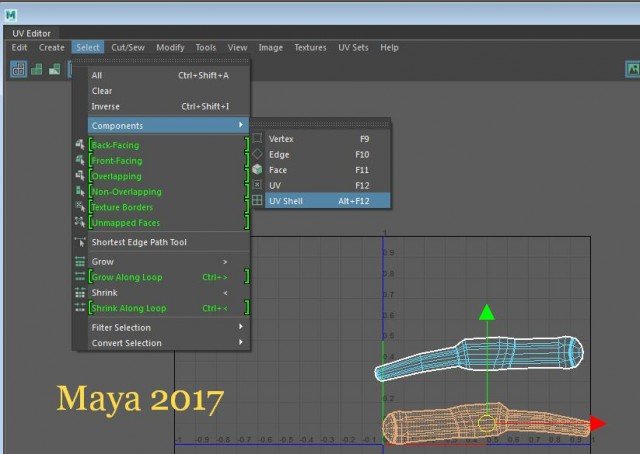The height and width of the screenshot is (454, 640).
Task: Click red horizontal manipulator arrow
Action: 598,424
